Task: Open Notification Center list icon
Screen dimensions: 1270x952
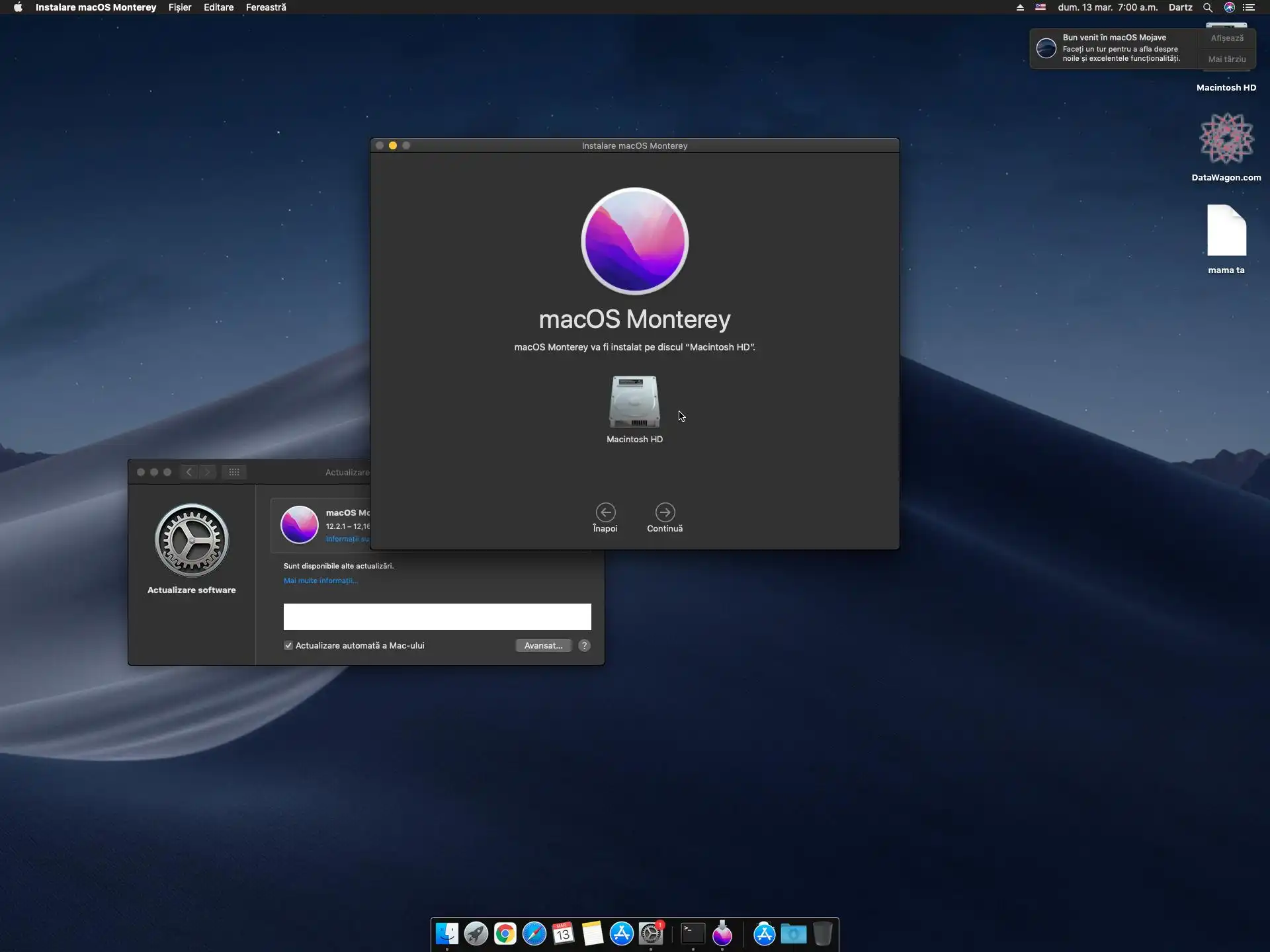Action: click(1249, 7)
